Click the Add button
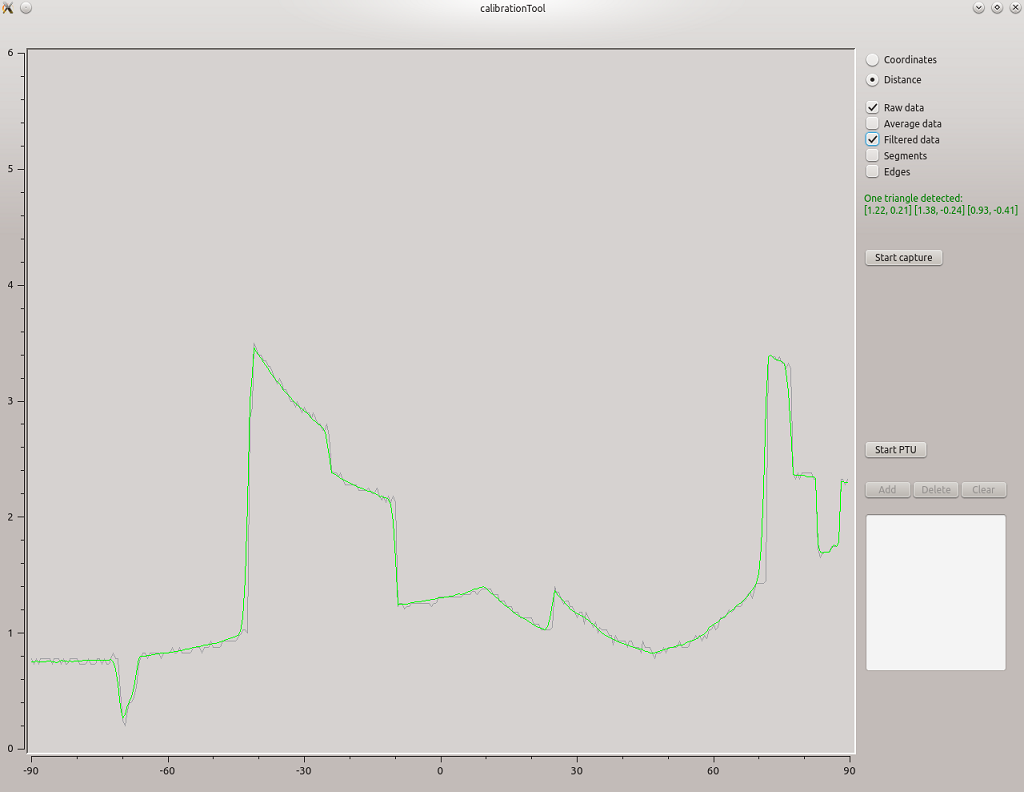 [x=887, y=490]
